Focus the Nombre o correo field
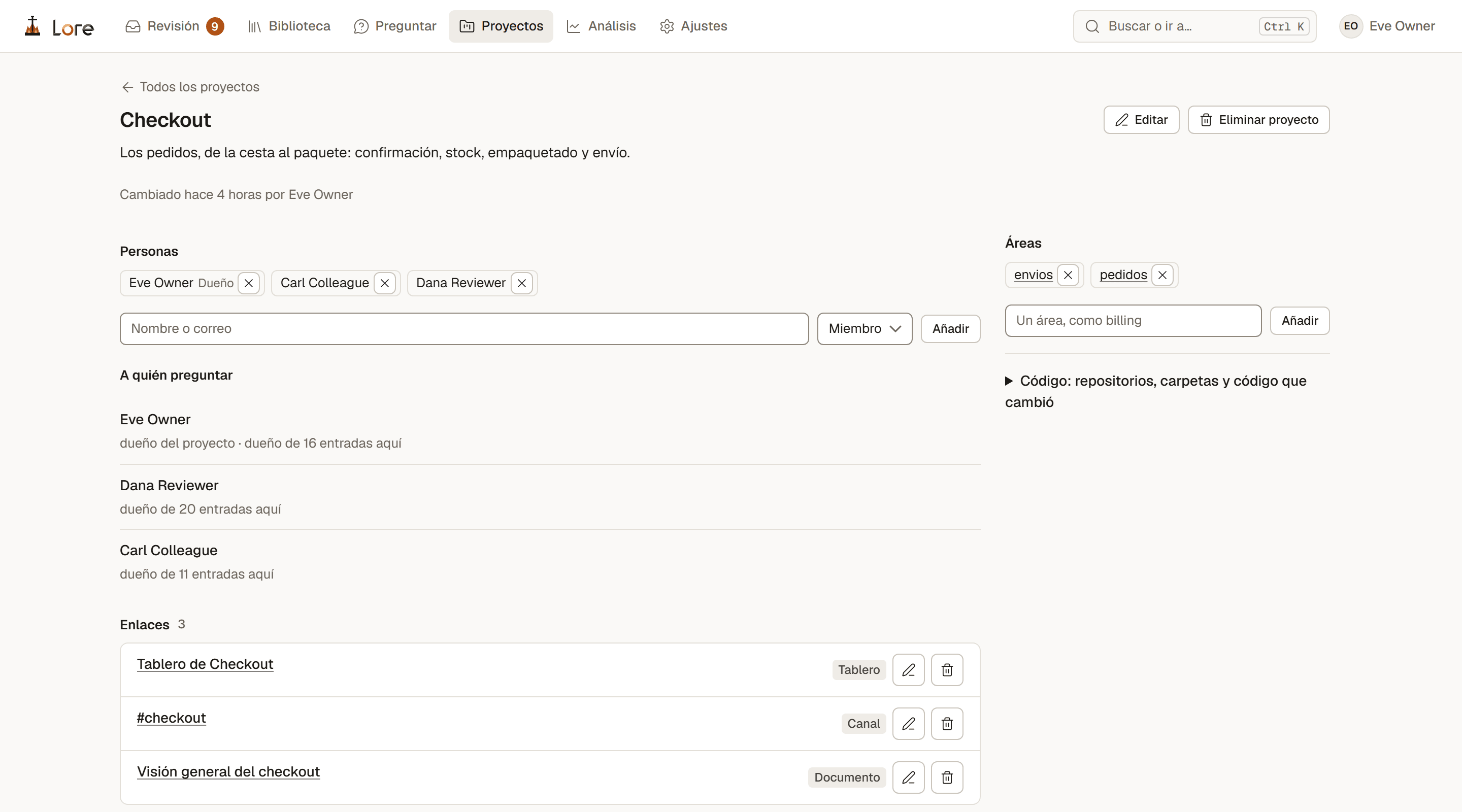Viewport: 1462px width, 812px height. [463, 328]
